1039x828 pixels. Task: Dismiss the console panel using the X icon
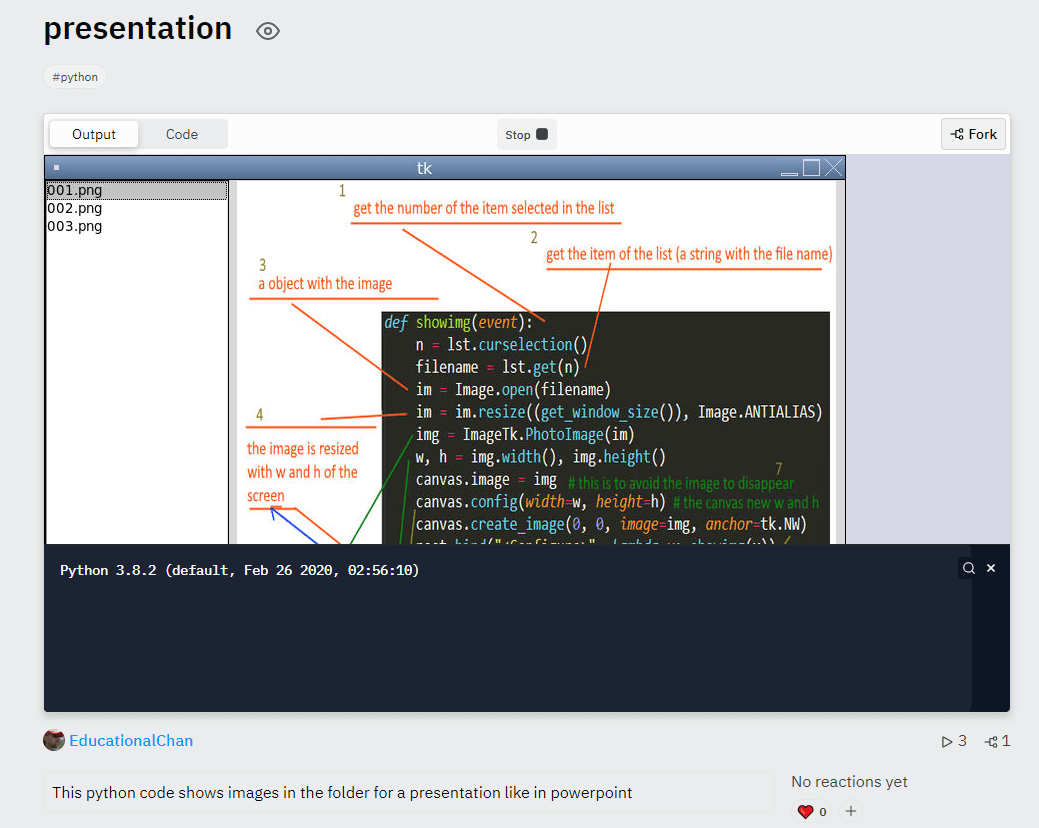pos(990,567)
